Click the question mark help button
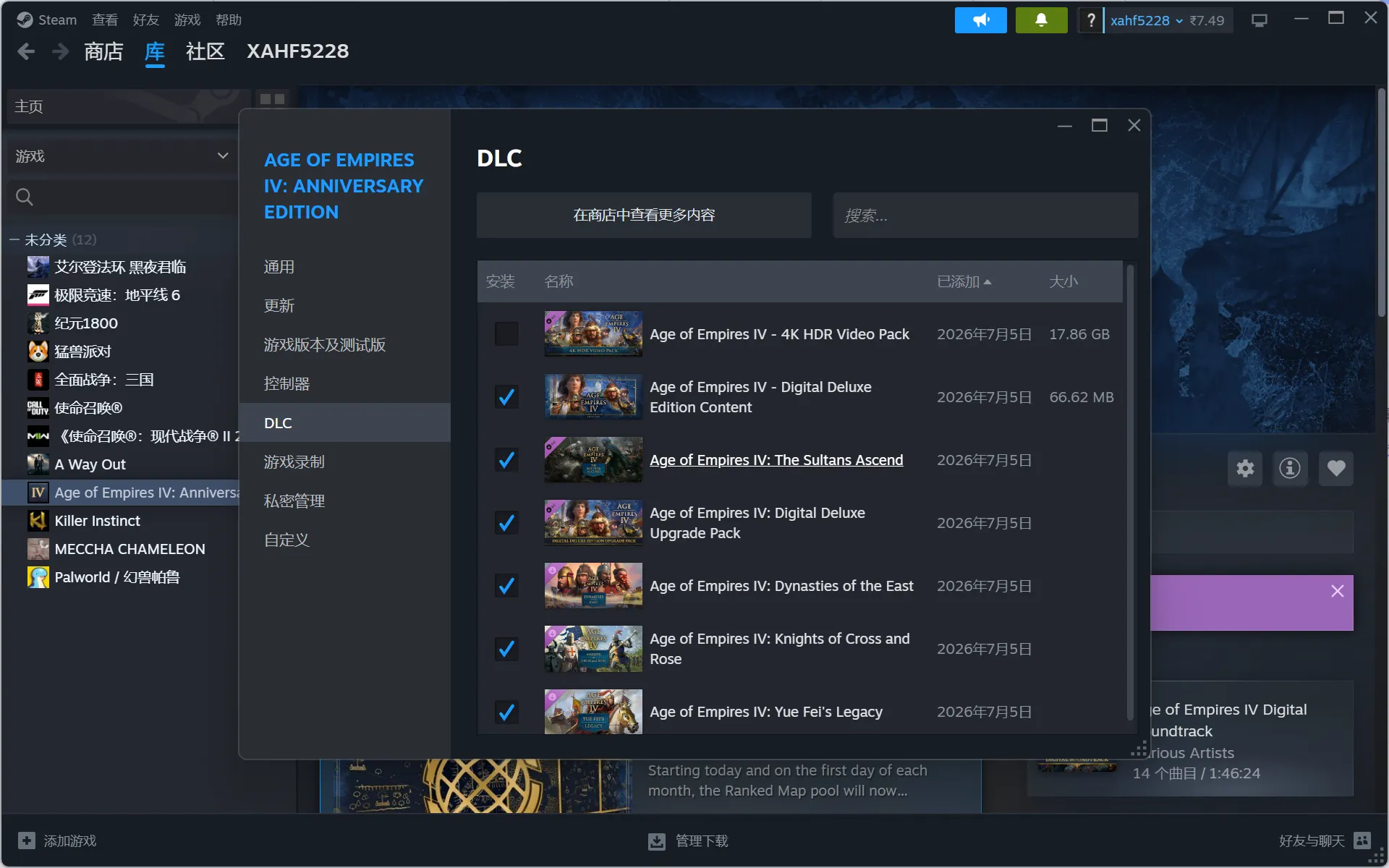This screenshot has width=1389, height=868. point(1091,20)
